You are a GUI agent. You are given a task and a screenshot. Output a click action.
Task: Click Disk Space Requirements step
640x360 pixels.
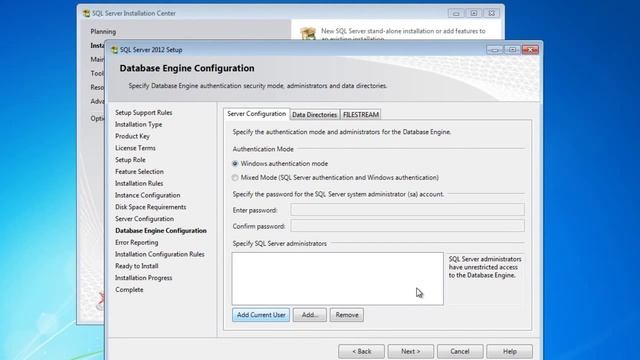coord(150,207)
